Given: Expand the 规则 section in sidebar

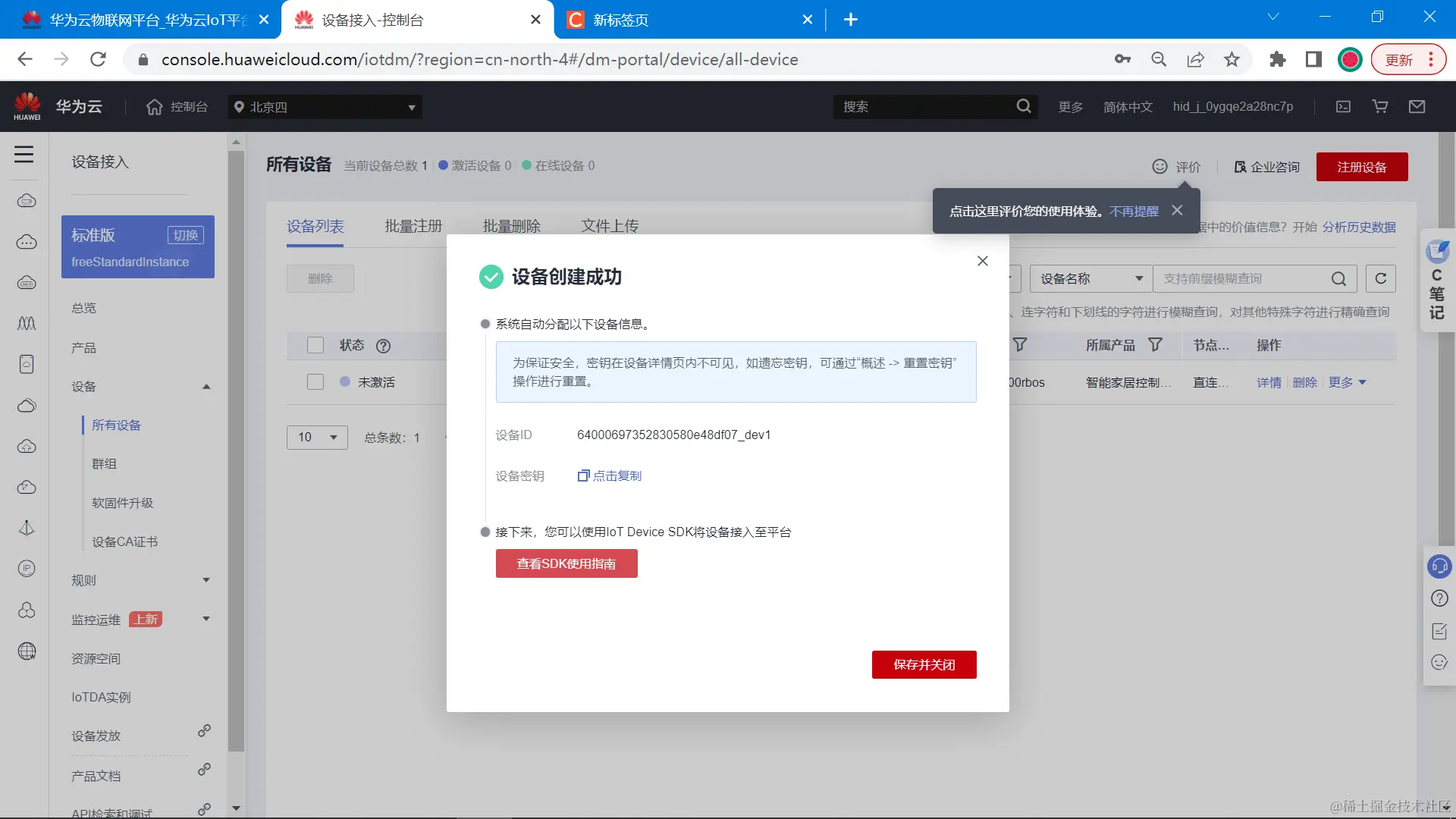Looking at the screenshot, I should (x=206, y=580).
